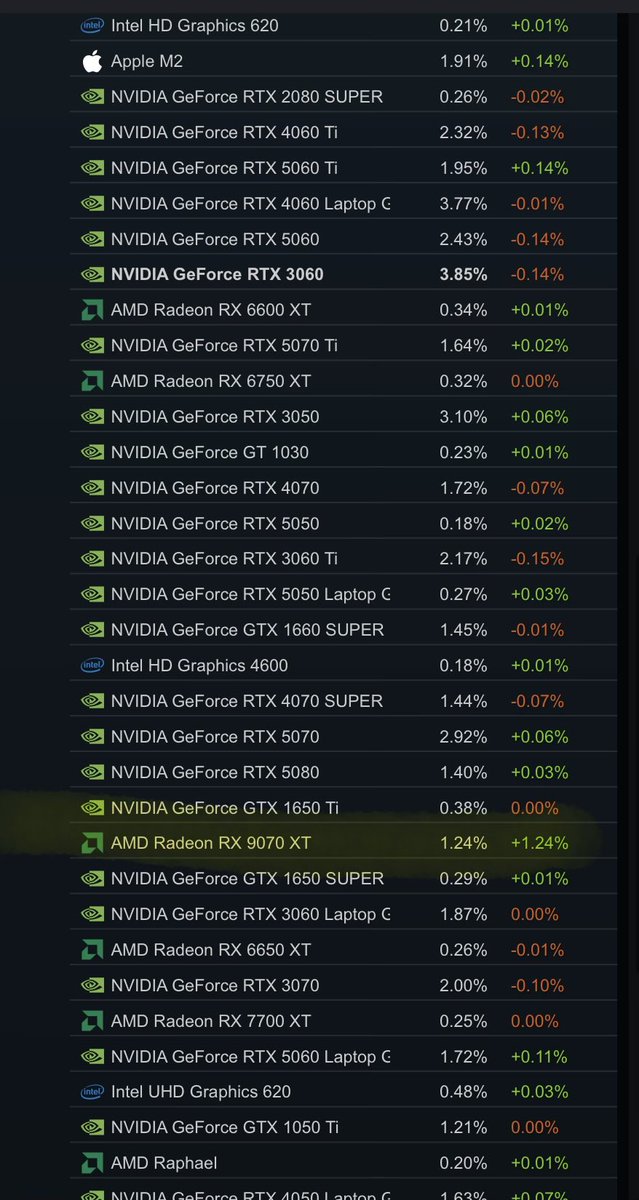
Task: Select highlighted 'AMD Radeon RX 9070 XT' text
Action: coord(211,843)
